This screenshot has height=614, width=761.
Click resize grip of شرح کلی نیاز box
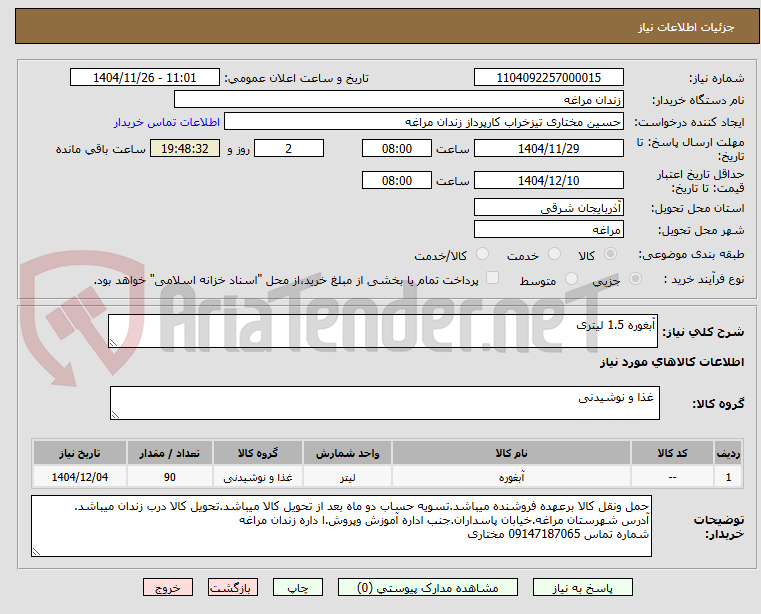(113, 343)
